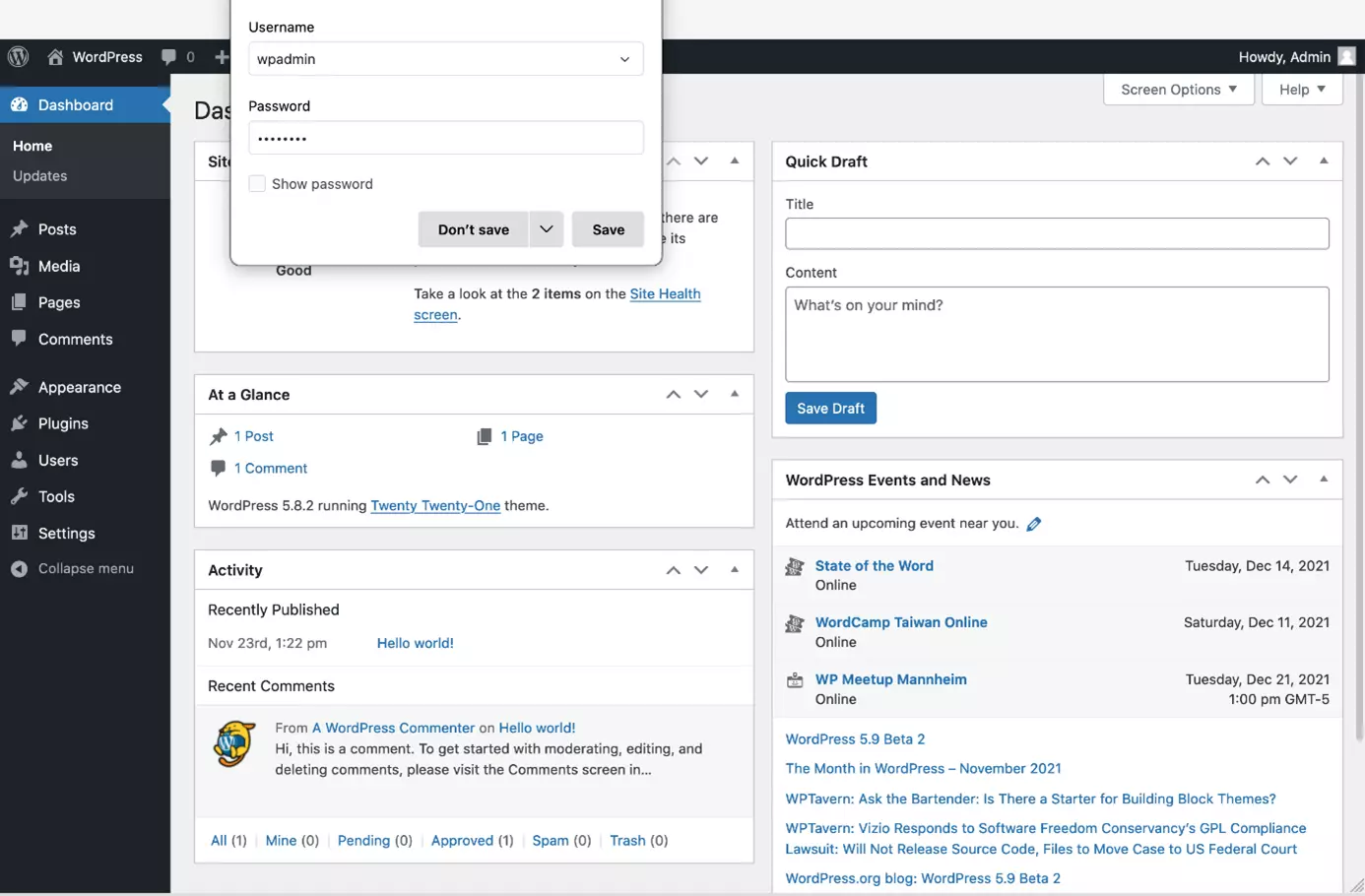Image resolution: width=1365 pixels, height=896 pixels.
Task: Select Home under Dashboard
Action: click(32, 146)
